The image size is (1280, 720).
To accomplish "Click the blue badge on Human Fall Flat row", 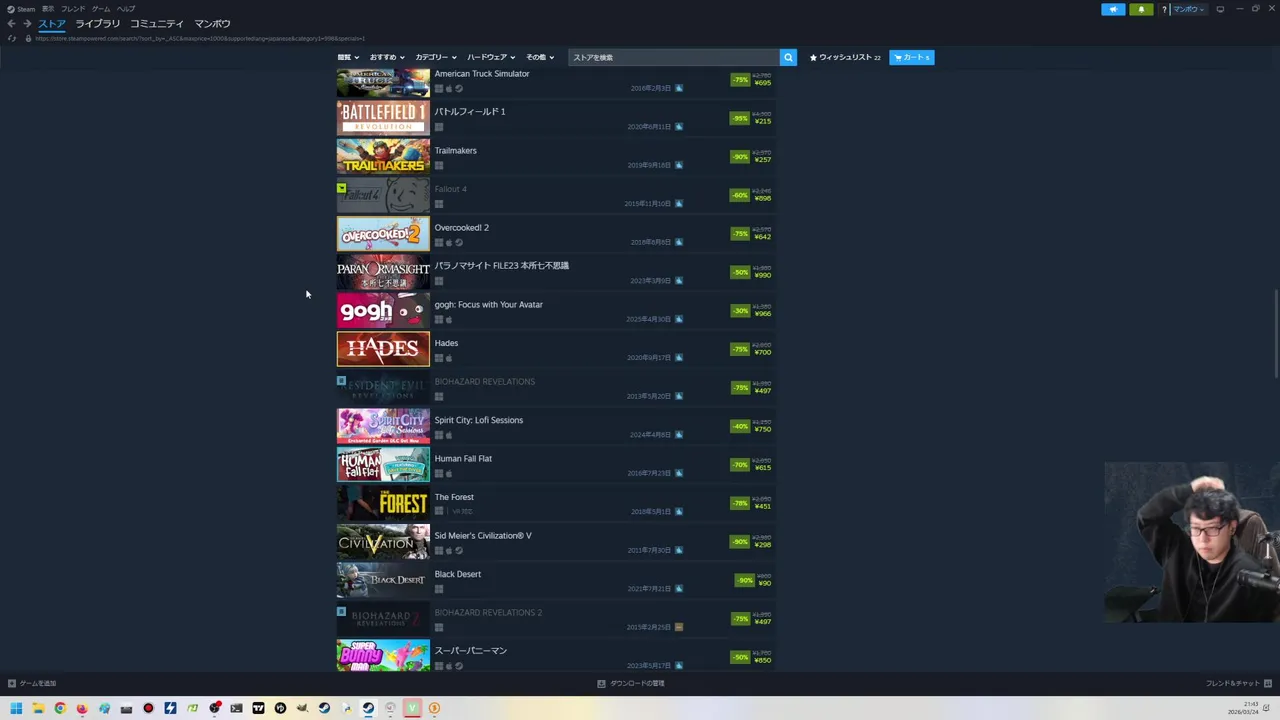I will [679, 473].
